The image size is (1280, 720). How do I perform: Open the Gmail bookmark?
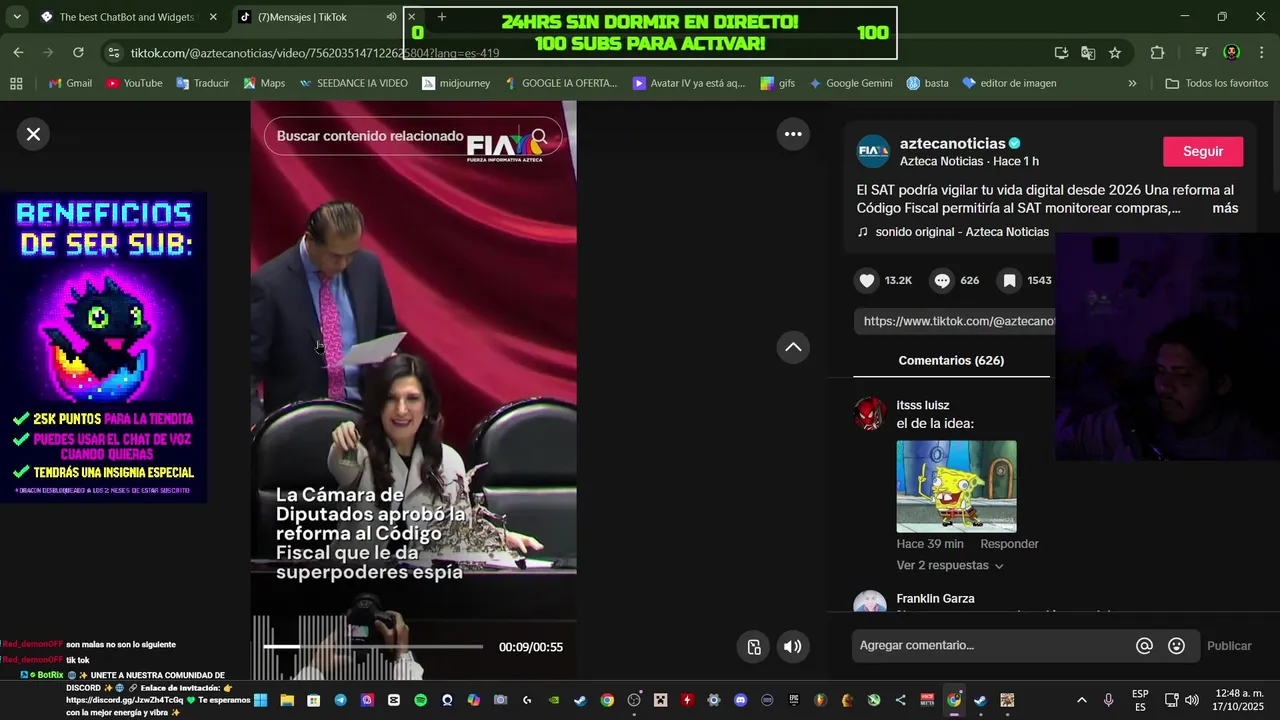70,83
